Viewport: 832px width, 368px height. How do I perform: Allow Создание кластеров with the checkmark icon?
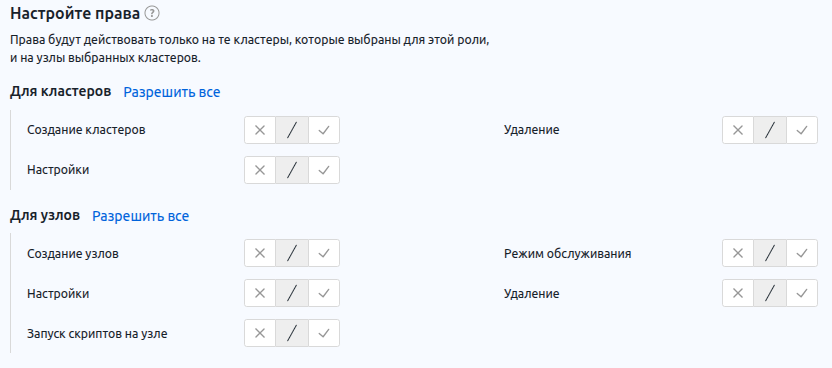pos(324,130)
